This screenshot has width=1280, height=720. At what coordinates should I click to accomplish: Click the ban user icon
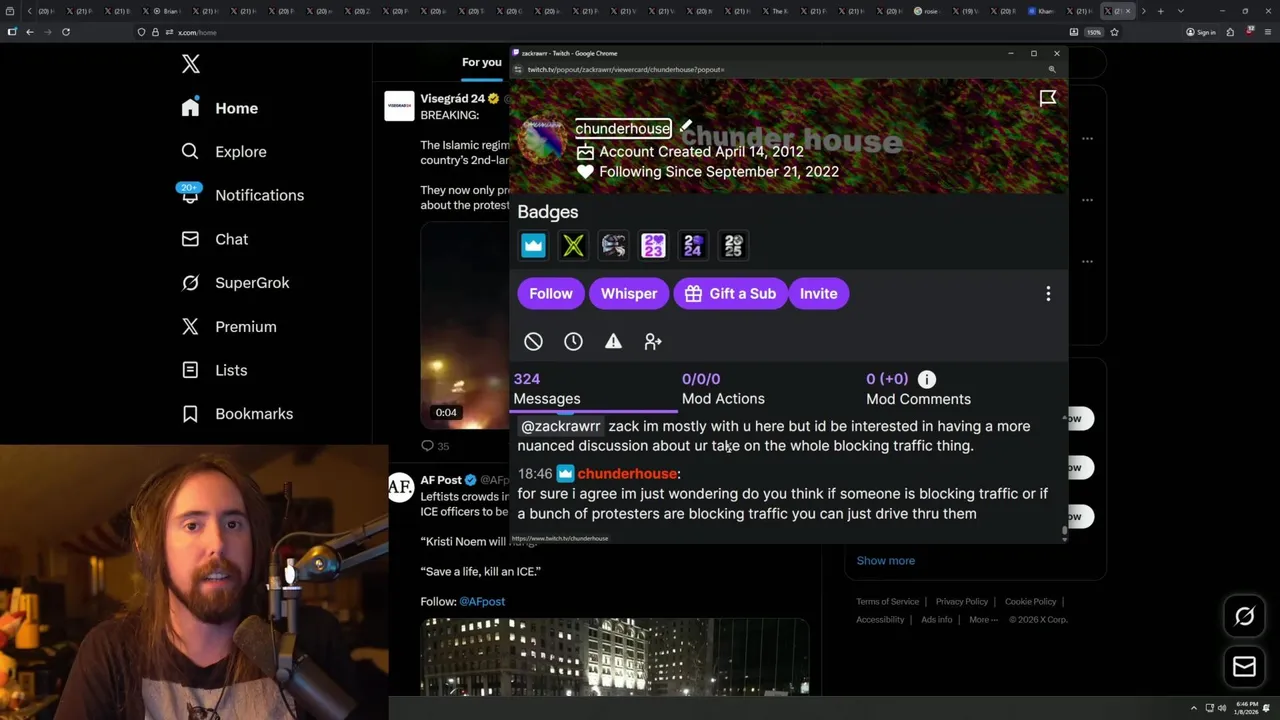point(533,341)
